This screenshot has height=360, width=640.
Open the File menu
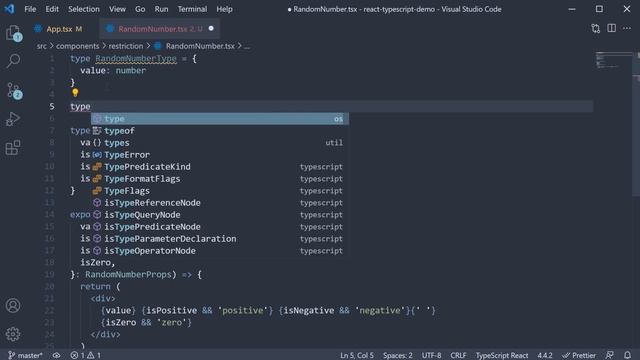pyautogui.click(x=30, y=9)
